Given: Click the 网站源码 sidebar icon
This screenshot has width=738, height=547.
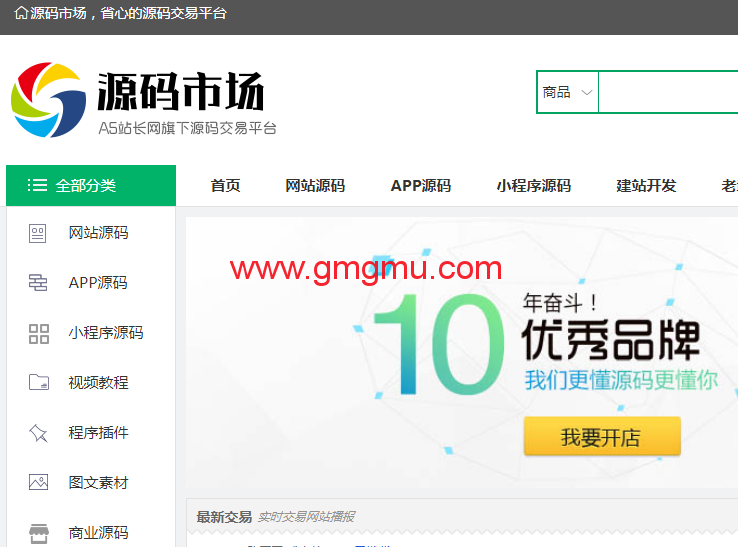Looking at the screenshot, I should (x=38, y=233).
